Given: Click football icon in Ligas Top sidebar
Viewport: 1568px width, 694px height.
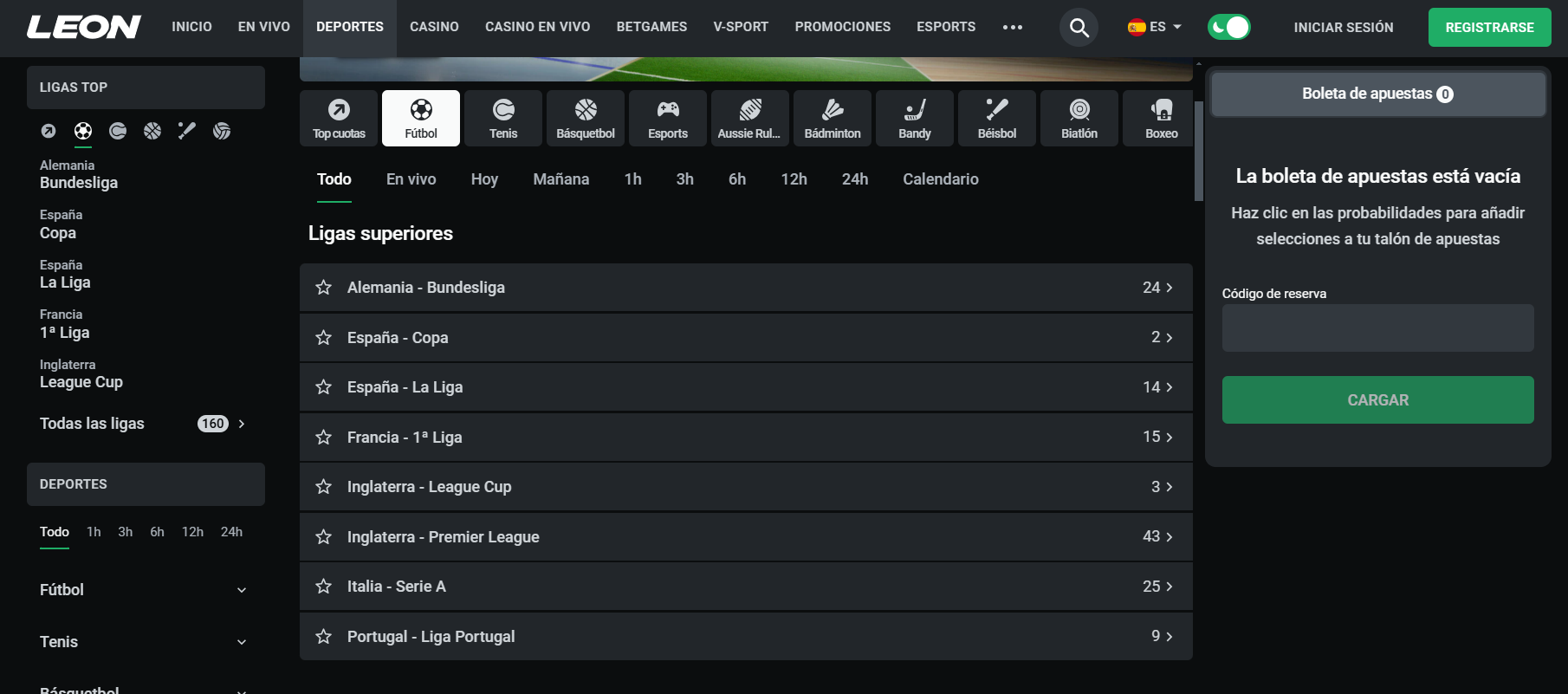Looking at the screenshot, I should point(83,131).
